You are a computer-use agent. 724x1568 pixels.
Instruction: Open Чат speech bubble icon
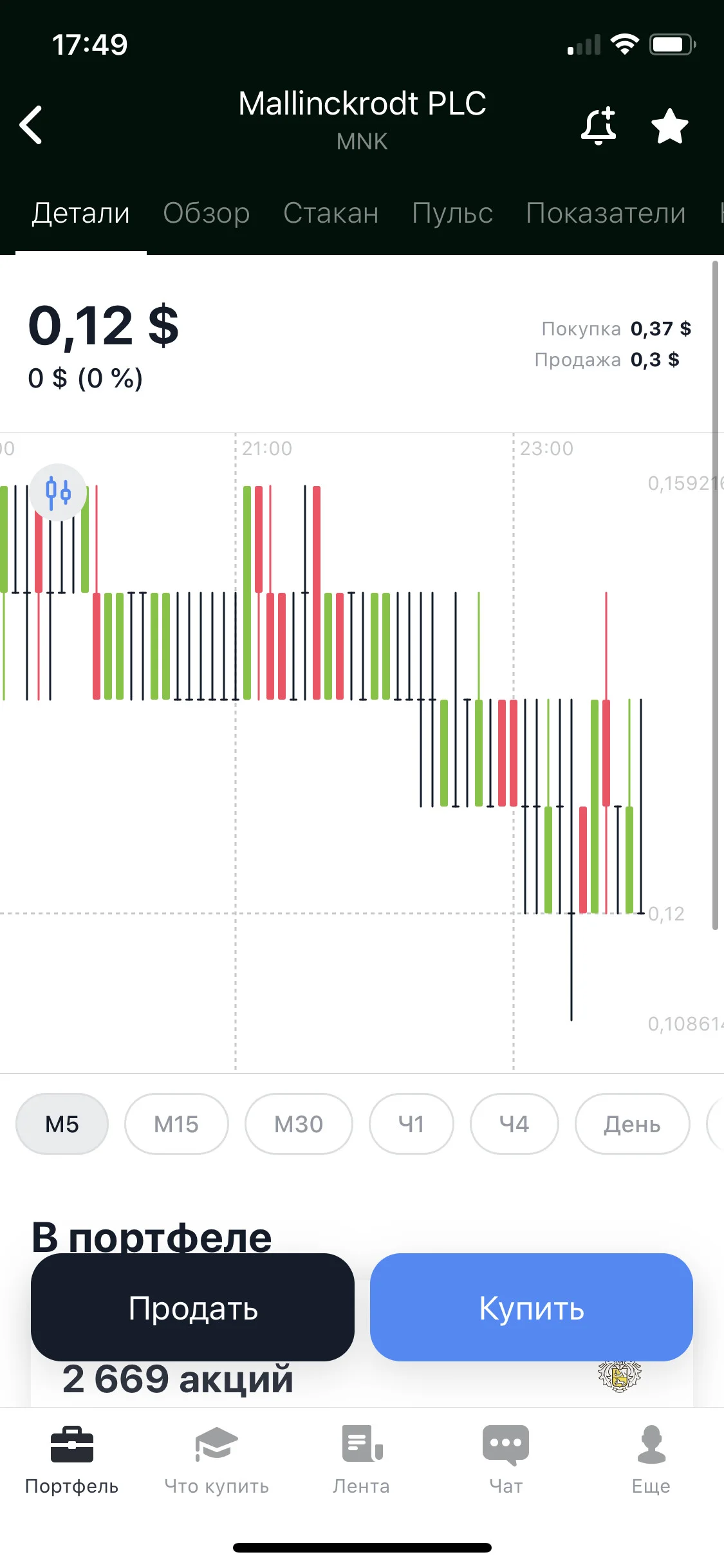pos(506,1444)
